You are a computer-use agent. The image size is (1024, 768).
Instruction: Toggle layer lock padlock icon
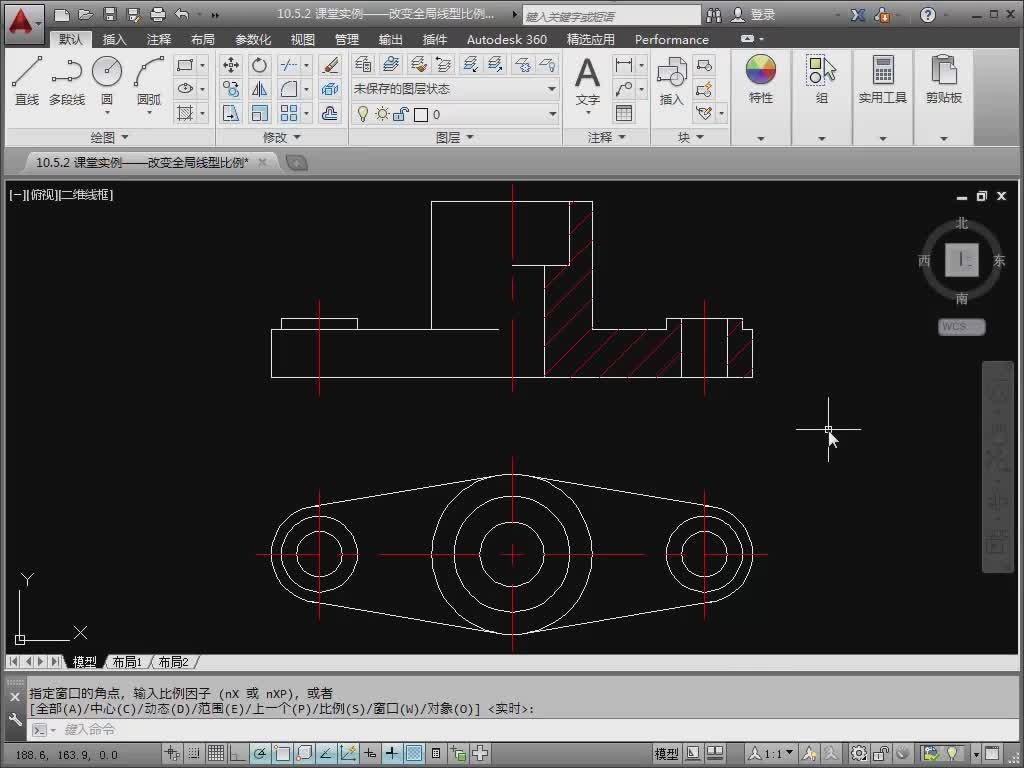point(401,114)
